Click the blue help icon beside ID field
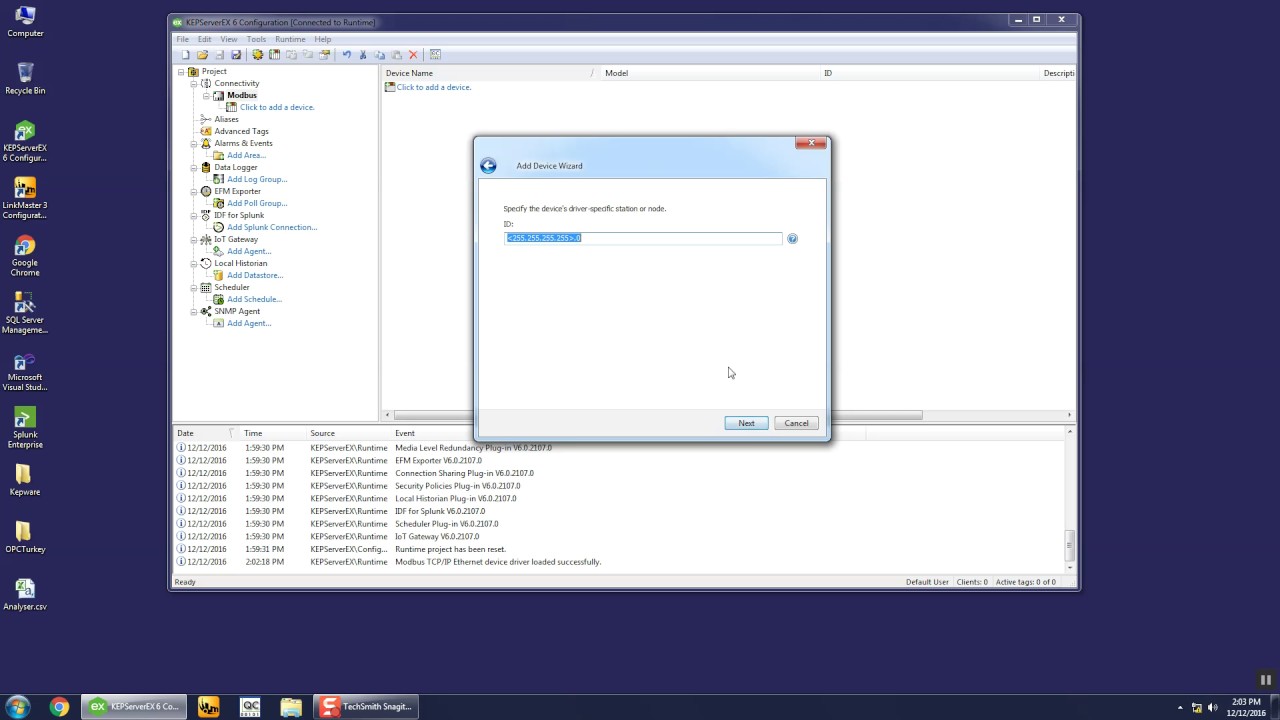 792,239
